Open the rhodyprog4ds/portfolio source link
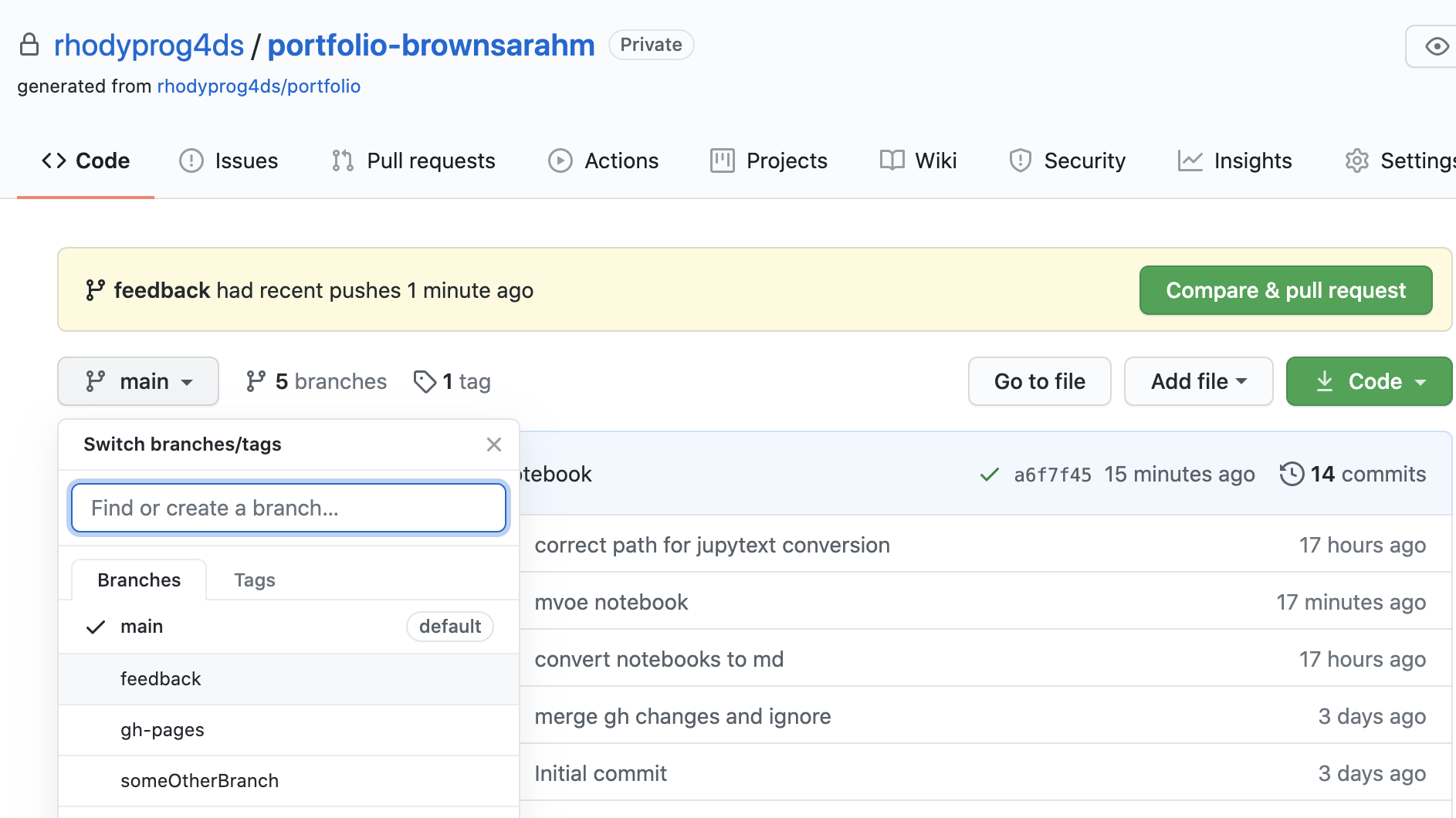Viewport: 1456px width, 818px height. (259, 86)
